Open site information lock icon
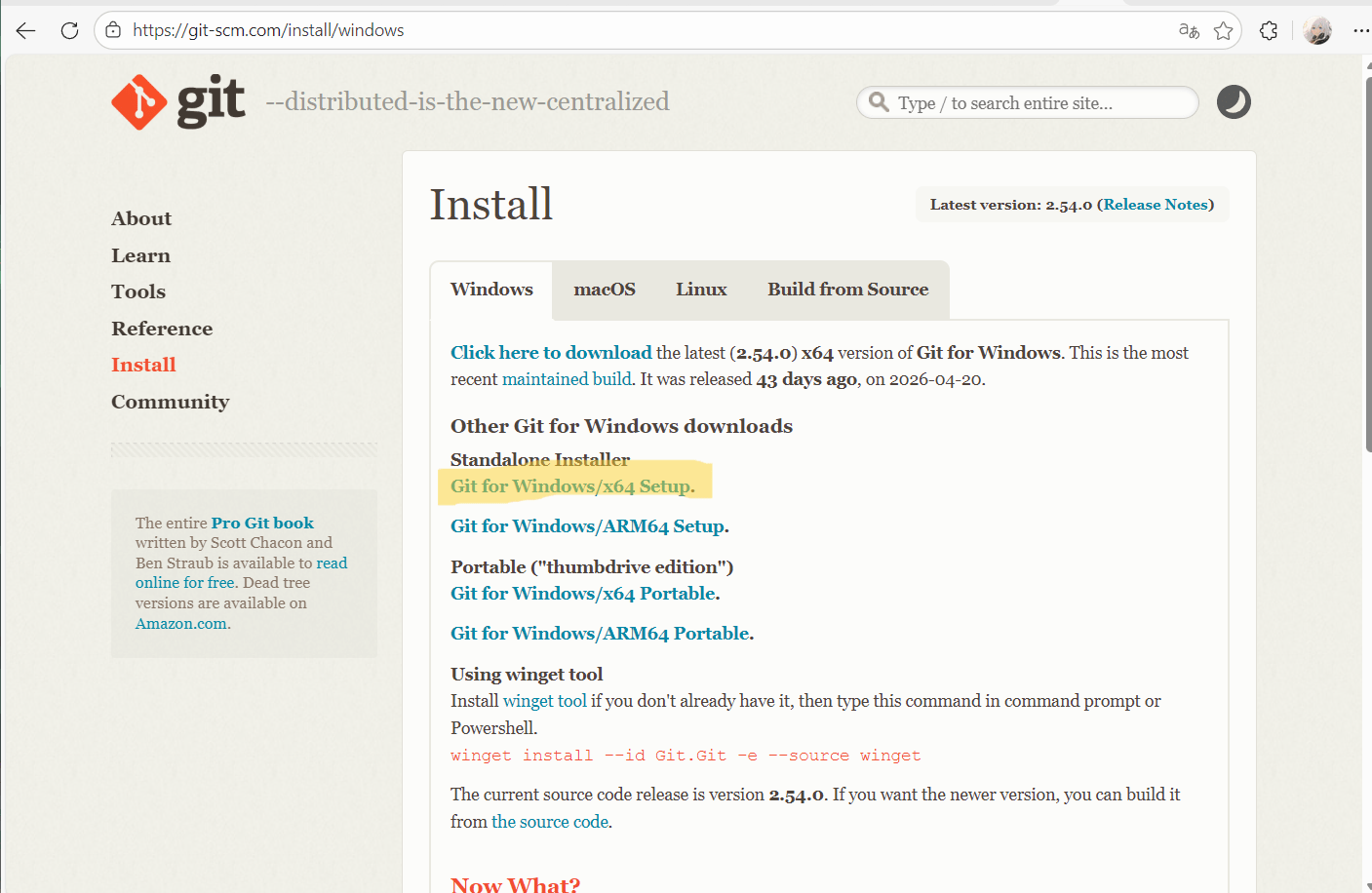The image size is (1372, 893). pos(113,30)
